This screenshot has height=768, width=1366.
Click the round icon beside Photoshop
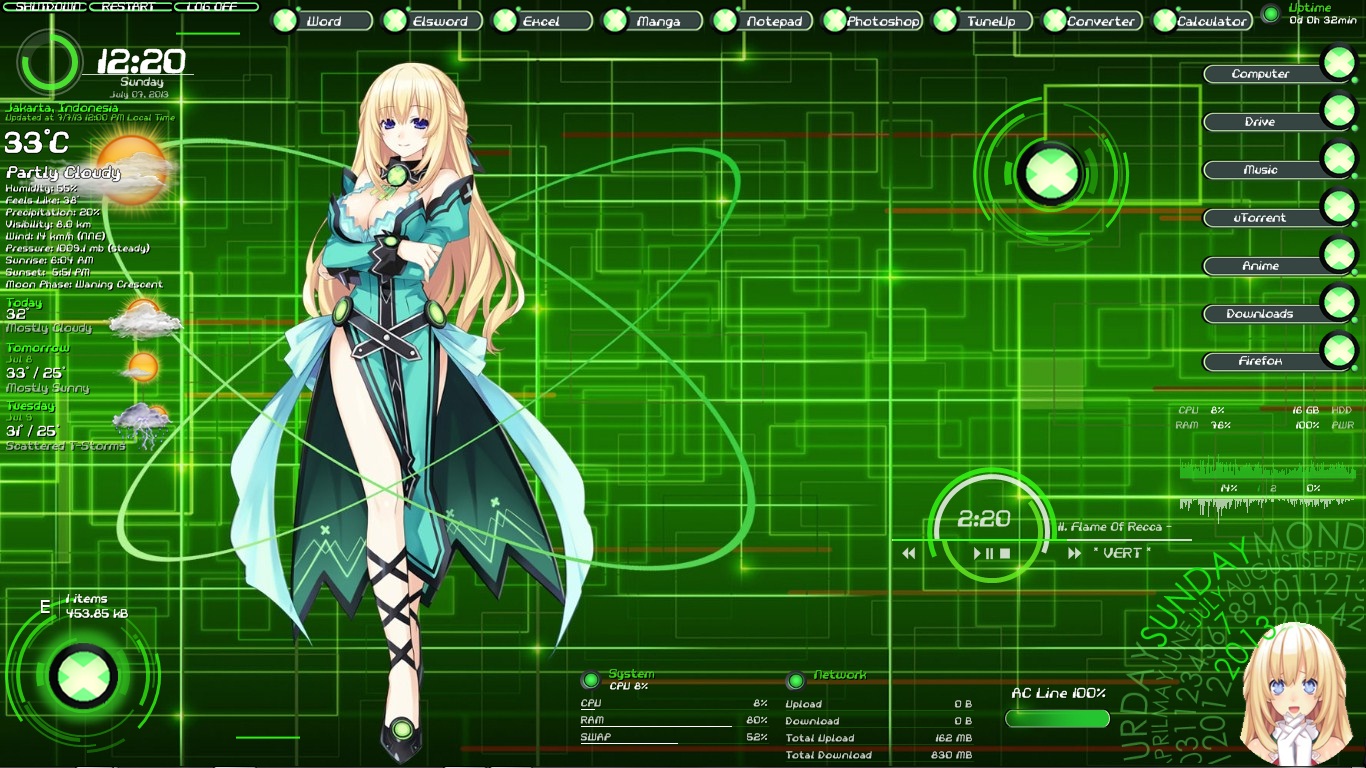(x=835, y=20)
